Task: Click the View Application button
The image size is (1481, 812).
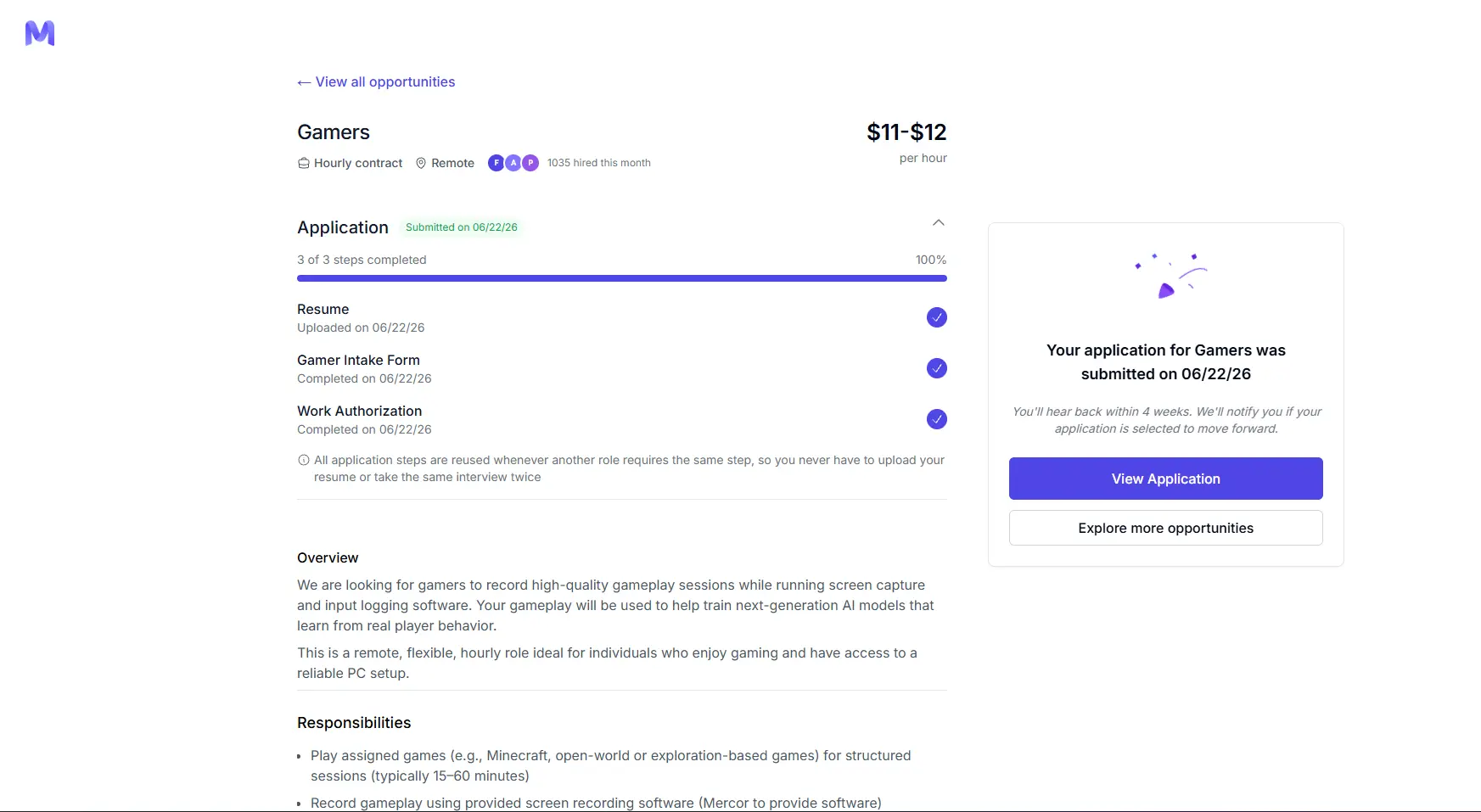Action: (x=1166, y=479)
